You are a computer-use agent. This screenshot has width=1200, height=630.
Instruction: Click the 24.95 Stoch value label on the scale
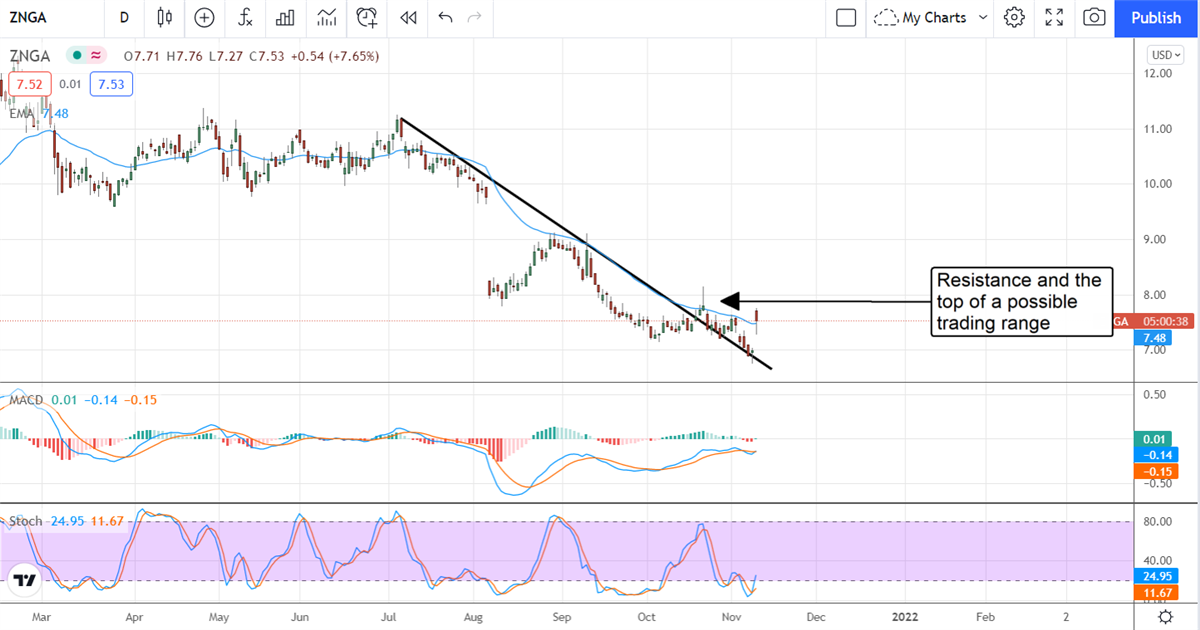(x=1156, y=576)
